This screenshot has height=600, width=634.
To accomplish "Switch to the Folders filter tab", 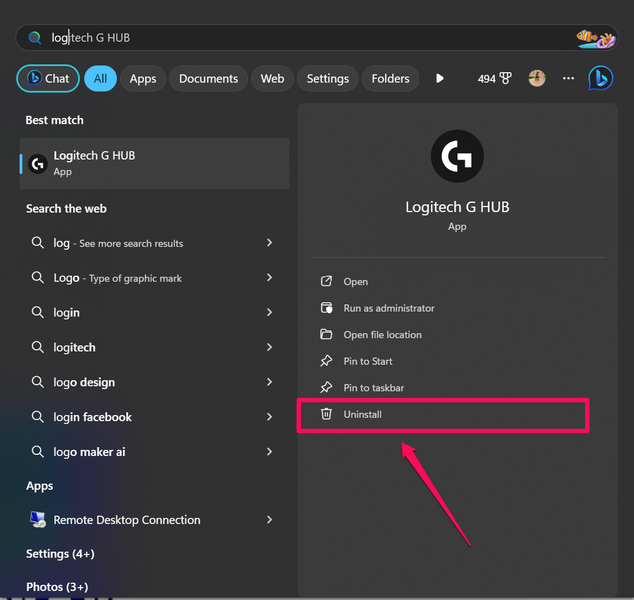I will click(390, 78).
